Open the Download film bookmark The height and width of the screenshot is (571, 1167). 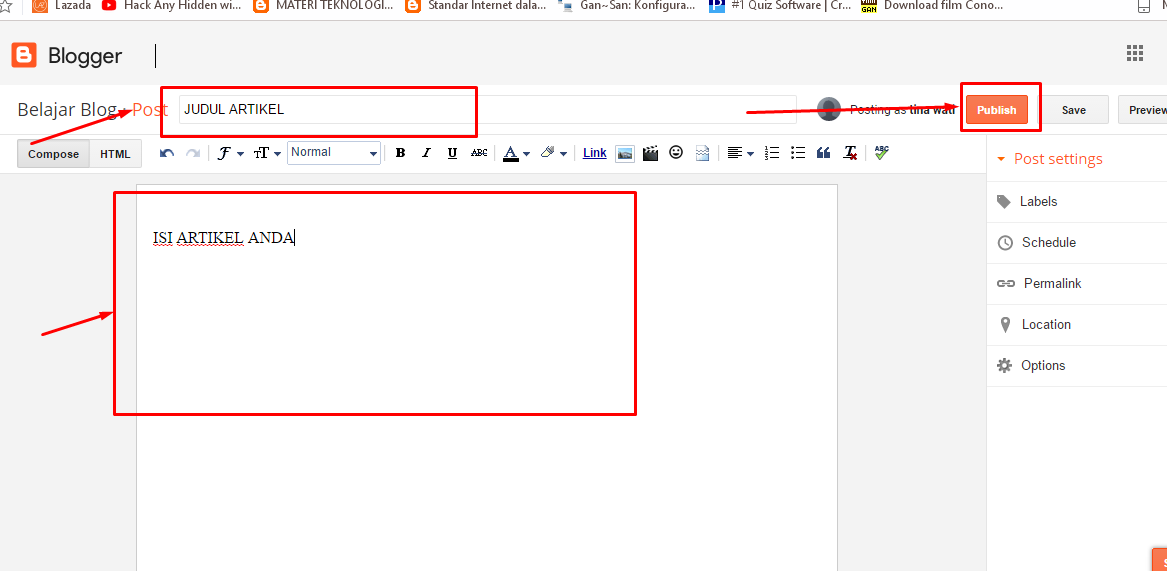(931, 6)
